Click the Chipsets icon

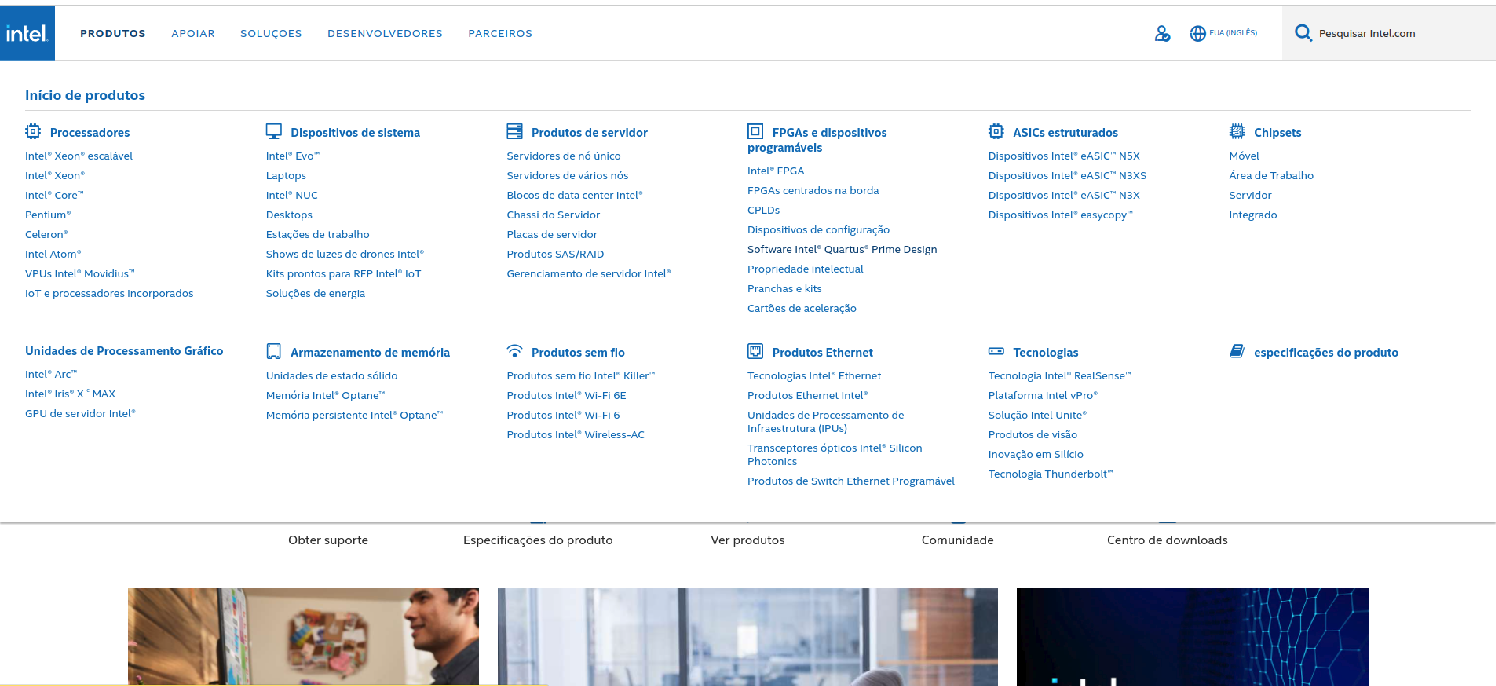(1237, 131)
